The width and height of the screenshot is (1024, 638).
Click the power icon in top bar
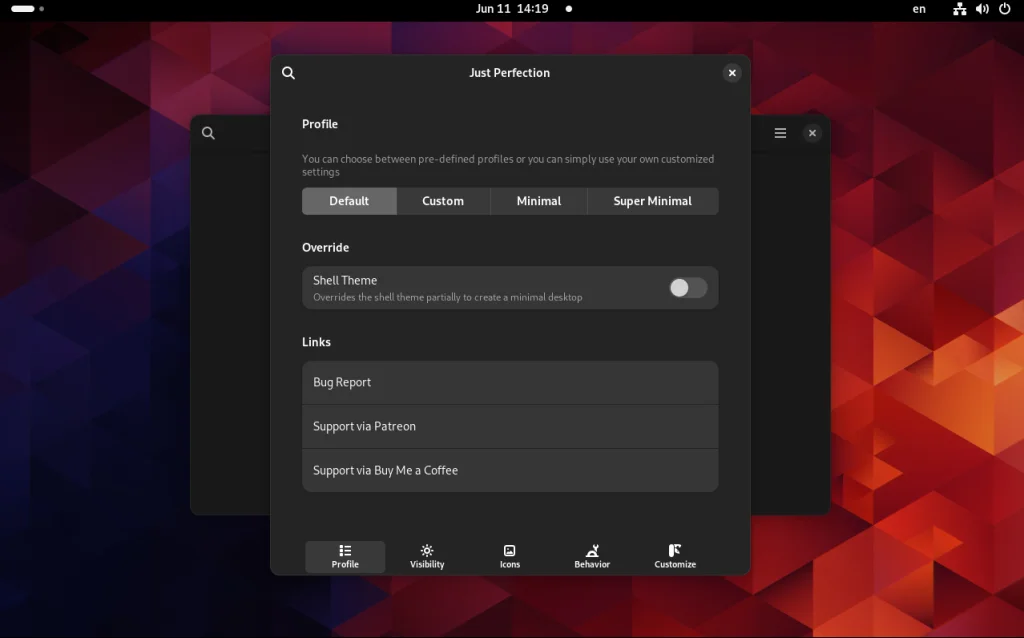(1005, 9)
